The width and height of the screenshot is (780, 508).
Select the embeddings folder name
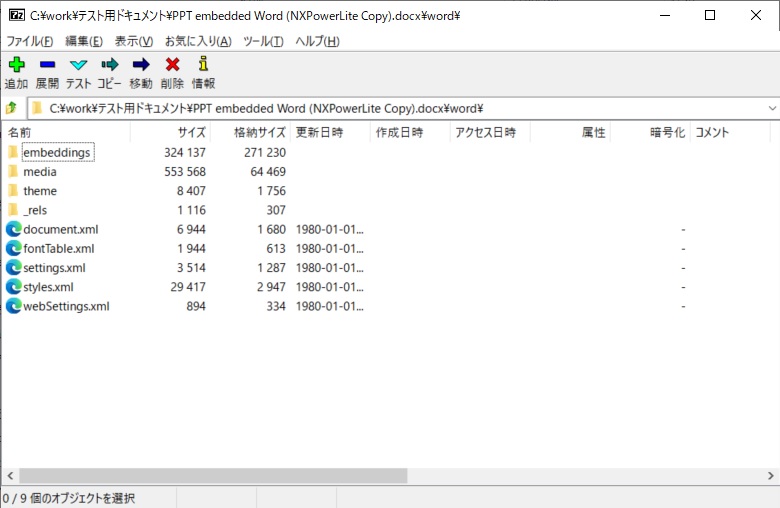pyautogui.click(x=57, y=152)
